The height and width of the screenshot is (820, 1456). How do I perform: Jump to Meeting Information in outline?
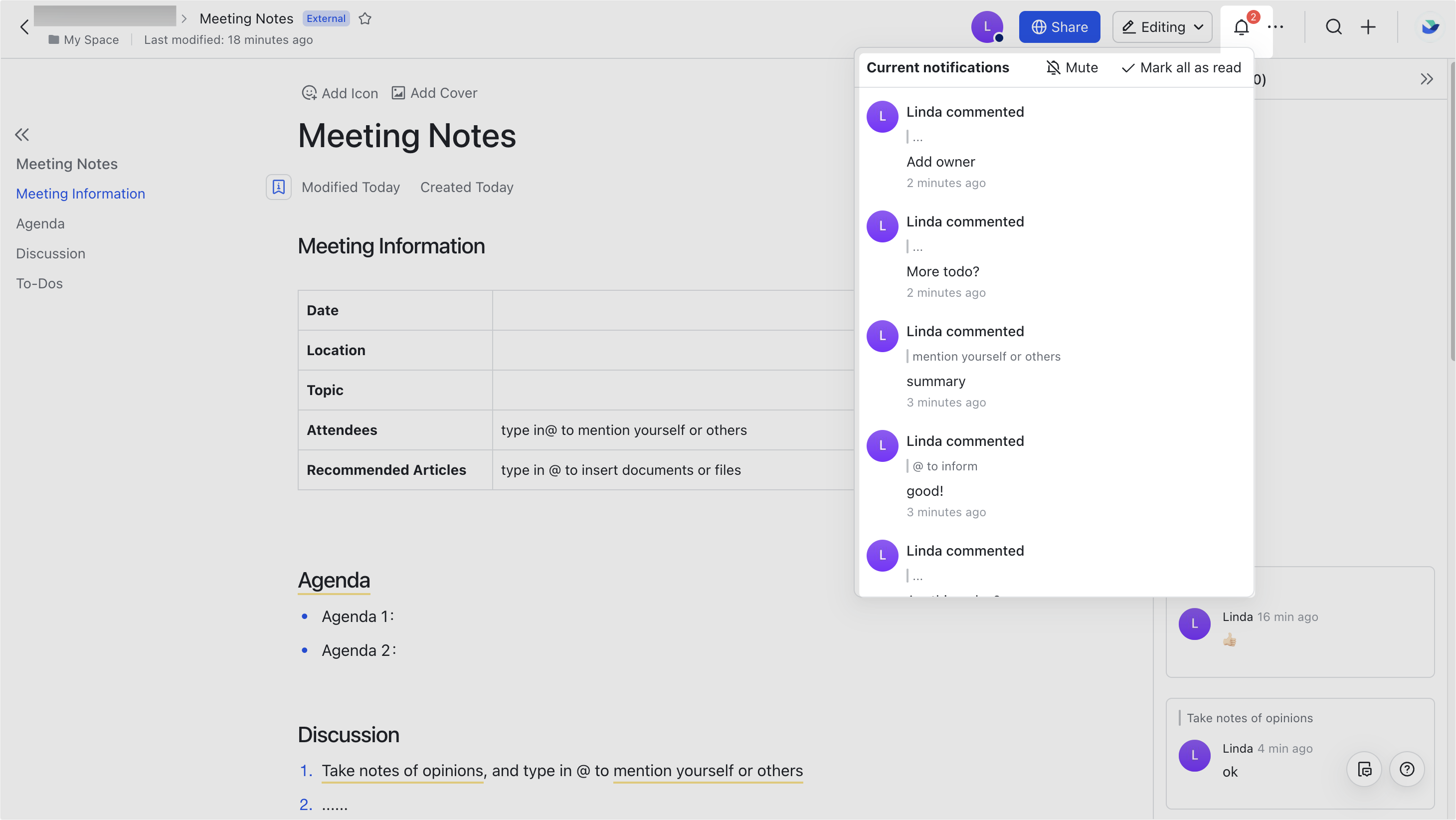[x=80, y=194]
